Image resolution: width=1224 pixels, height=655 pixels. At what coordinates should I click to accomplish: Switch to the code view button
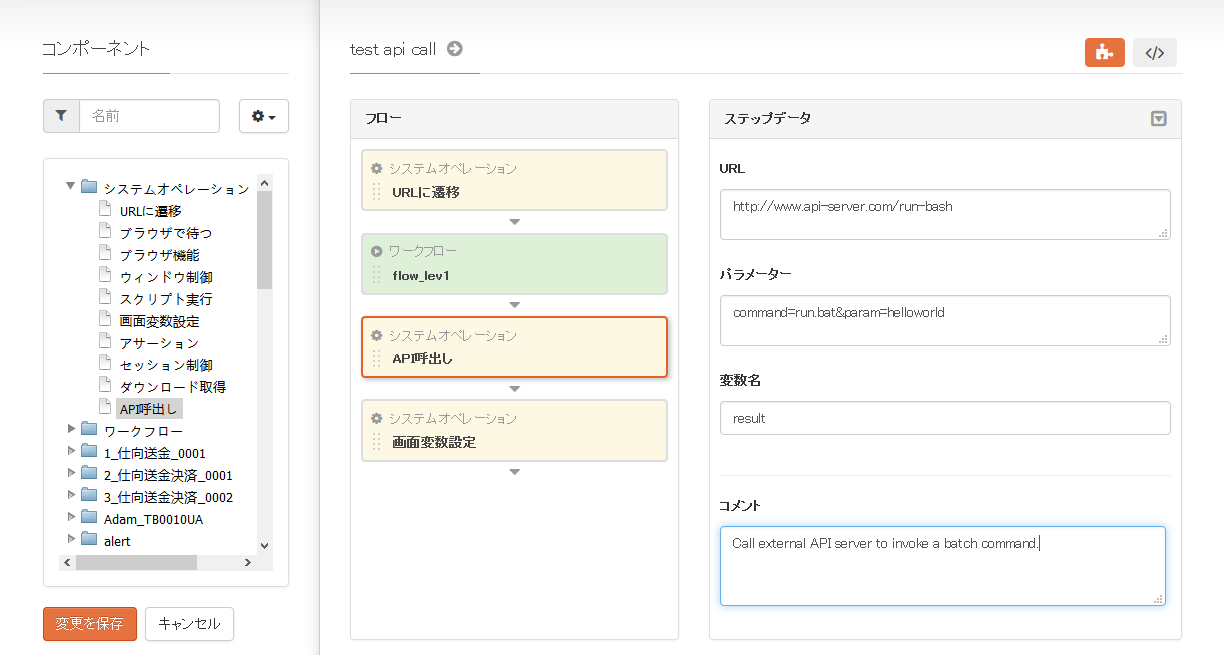click(1154, 53)
